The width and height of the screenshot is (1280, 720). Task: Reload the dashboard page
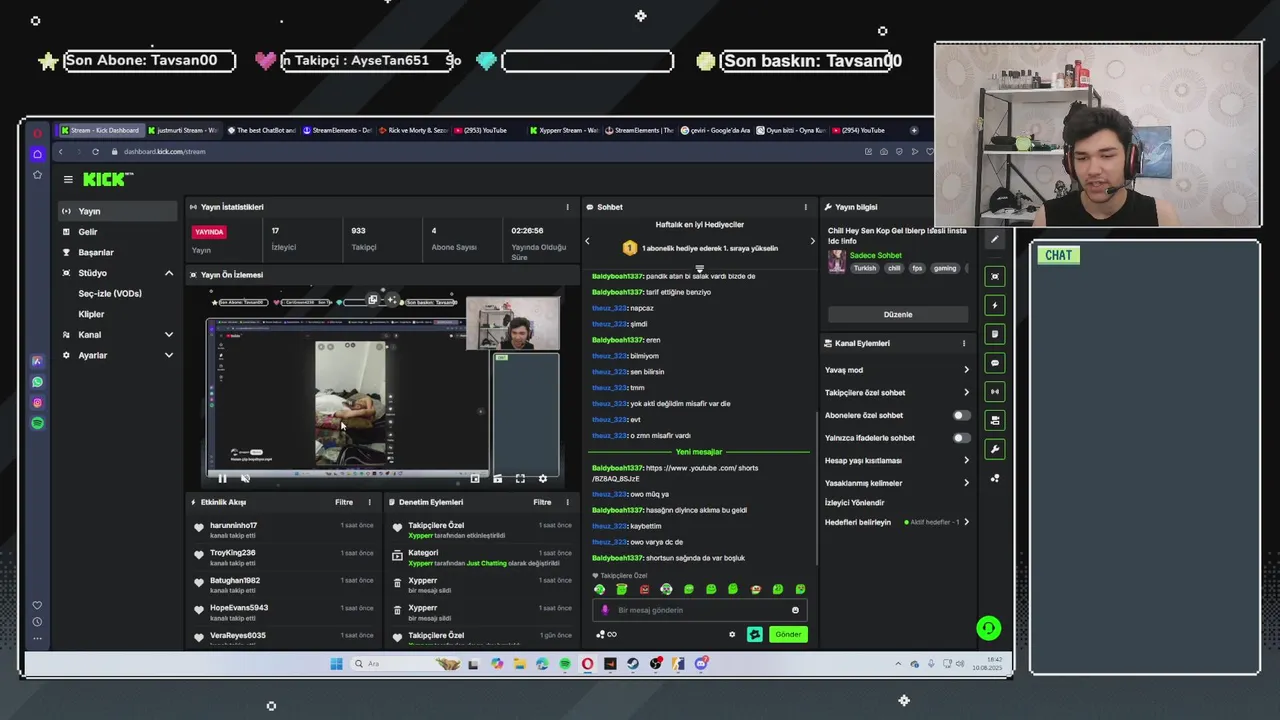click(x=95, y=151)
